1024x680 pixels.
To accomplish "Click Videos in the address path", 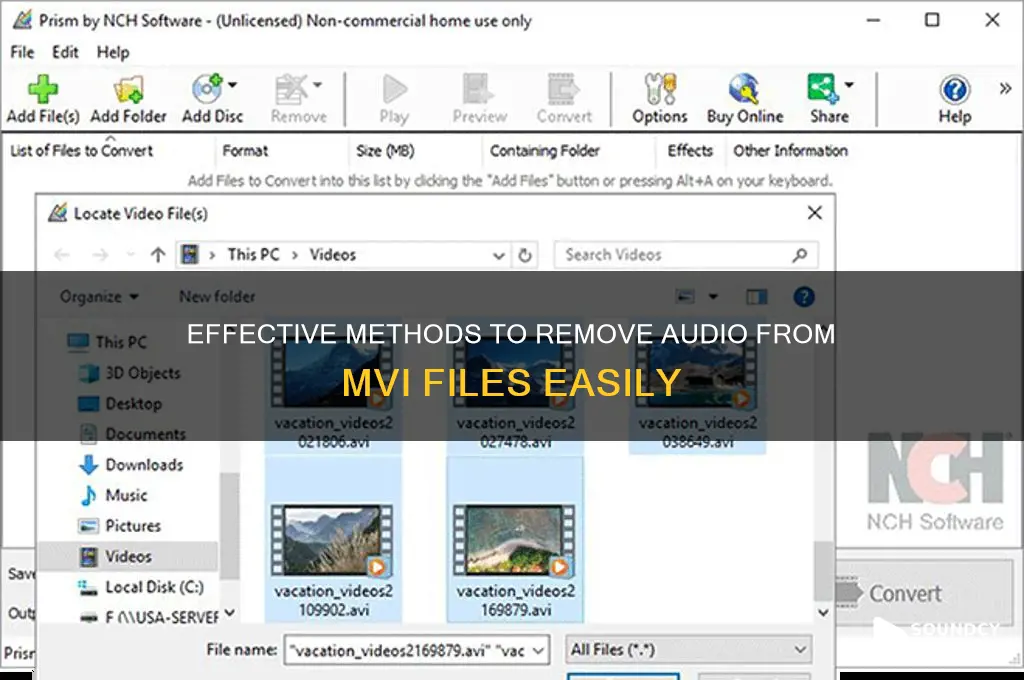I will (332, 255).
